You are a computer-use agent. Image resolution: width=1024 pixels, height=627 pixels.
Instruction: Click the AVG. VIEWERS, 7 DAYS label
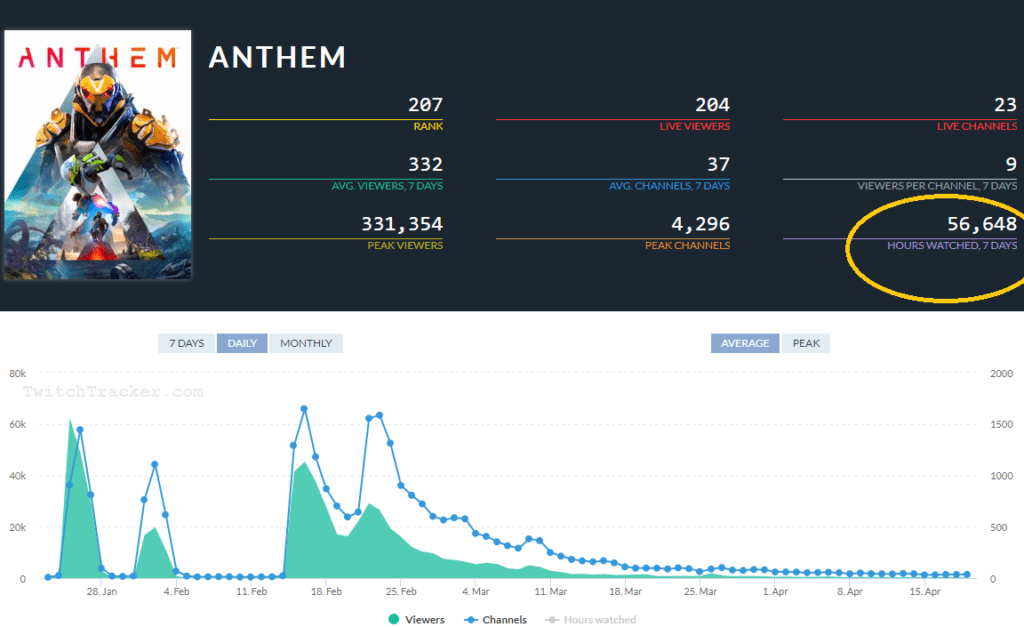pyautogui.click(x=387, y=185)
